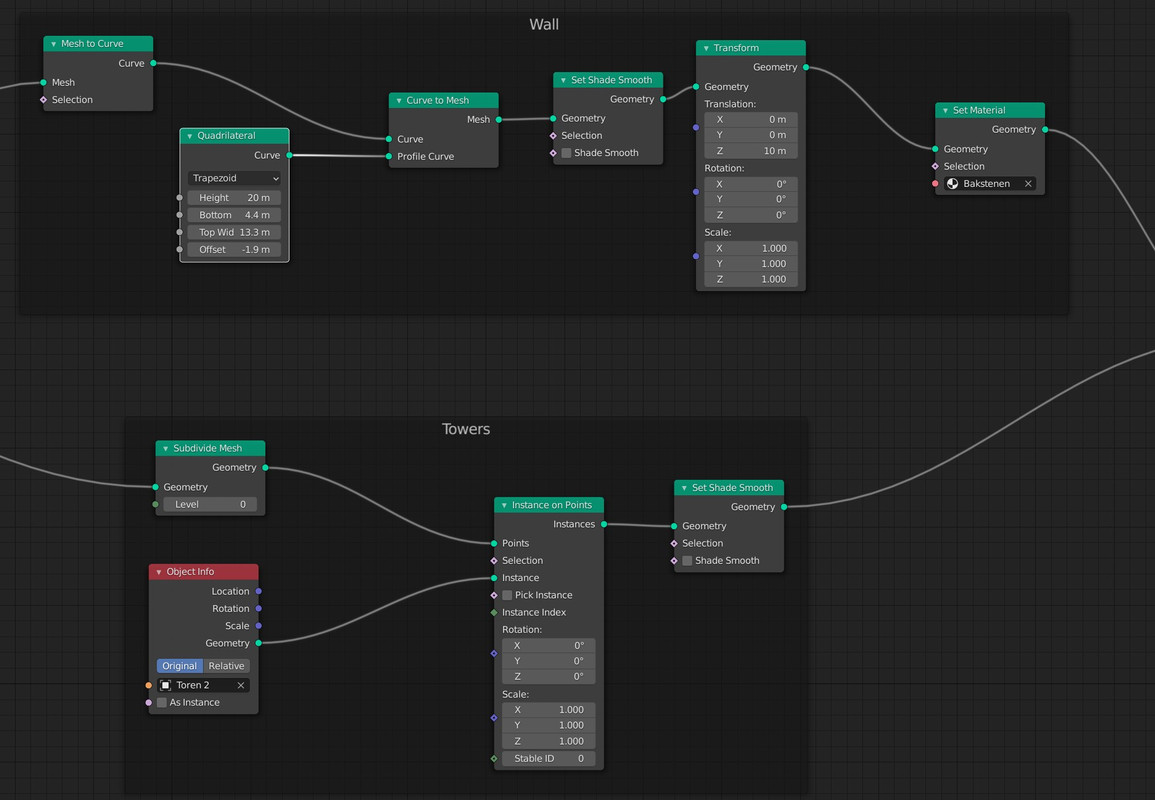Click the Object Info node header
The width and height of the screenshot is (1155, 800).
203,572
